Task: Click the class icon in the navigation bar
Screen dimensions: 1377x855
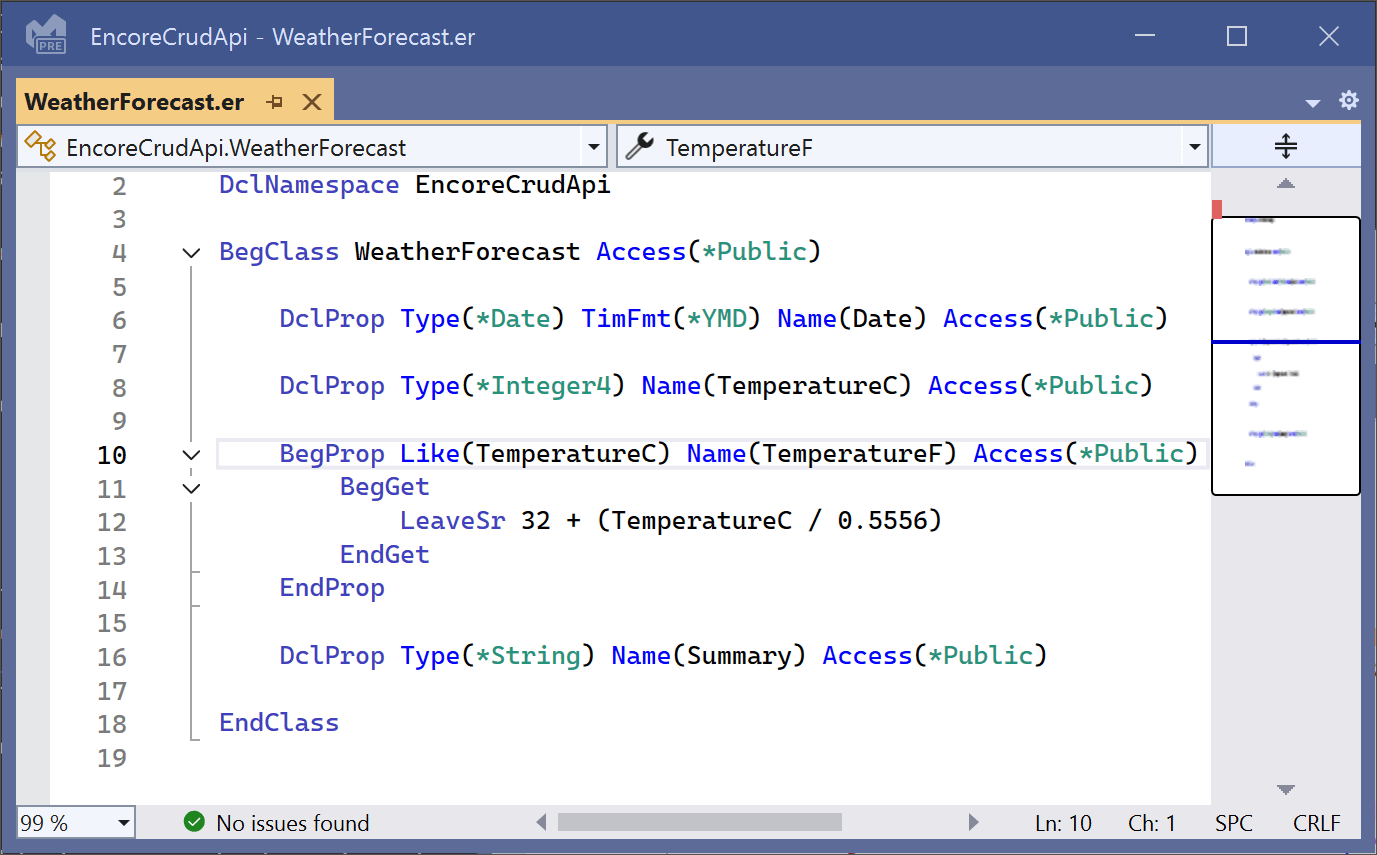Action: pyautogui.click(x=40, y=147)
